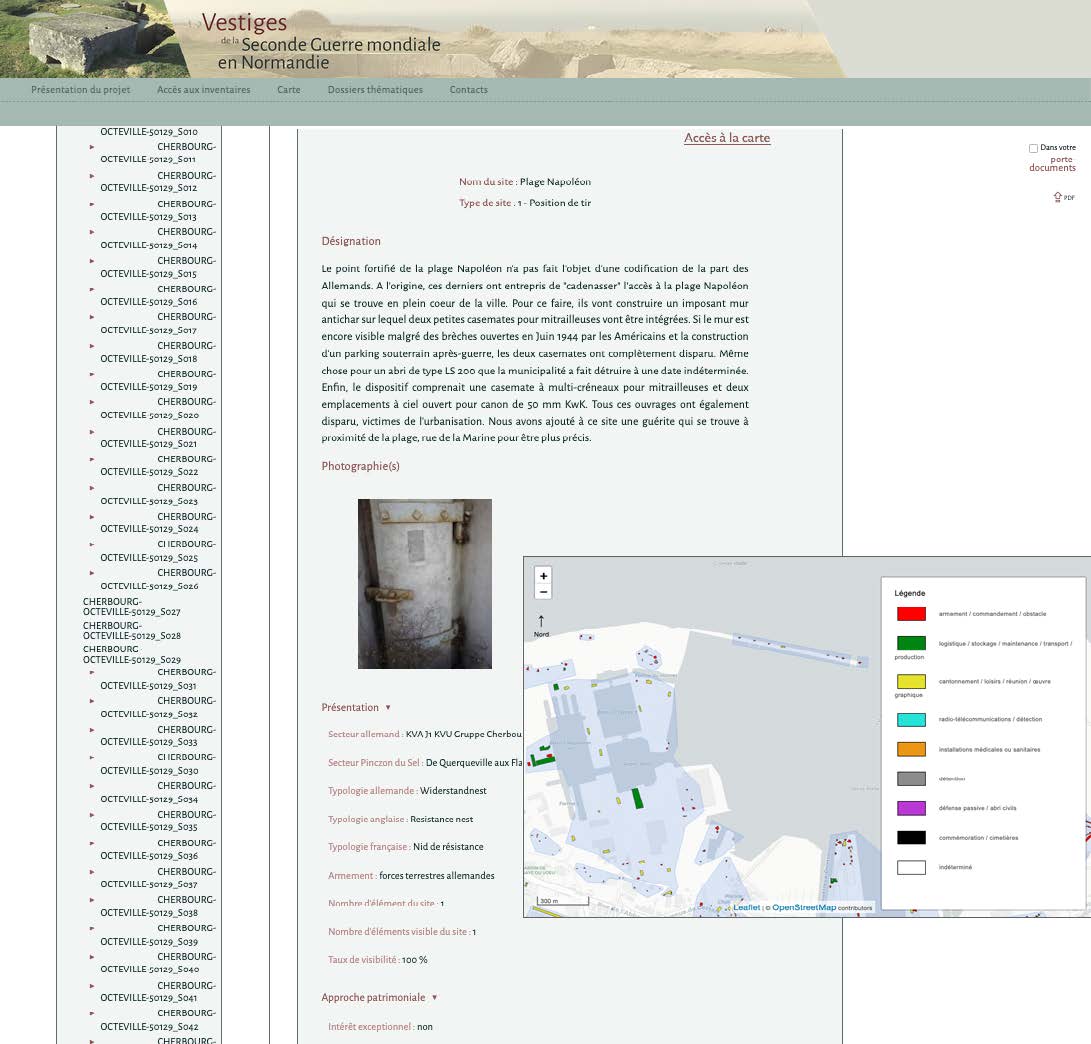Click arrow bullet beside CHERBOURG-OCTEVILLE-50129_S020
This screenshot has height=1044, width=1091.
[92, 402]
